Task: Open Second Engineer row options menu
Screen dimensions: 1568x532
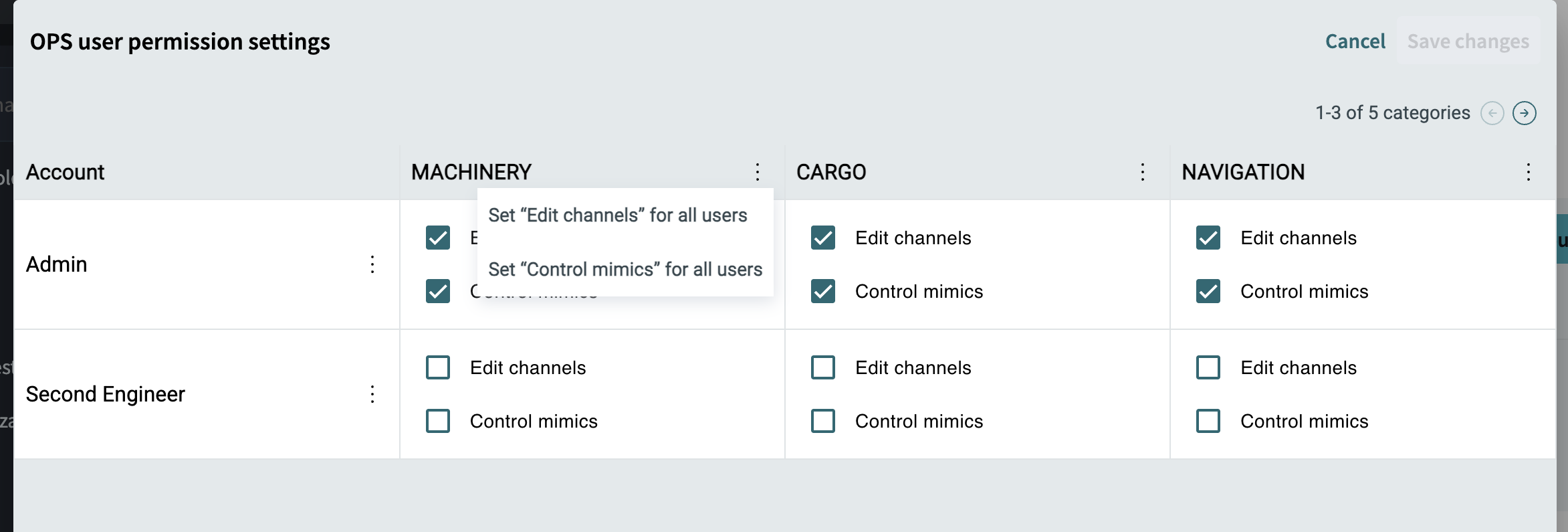Action: coord(372,394)
